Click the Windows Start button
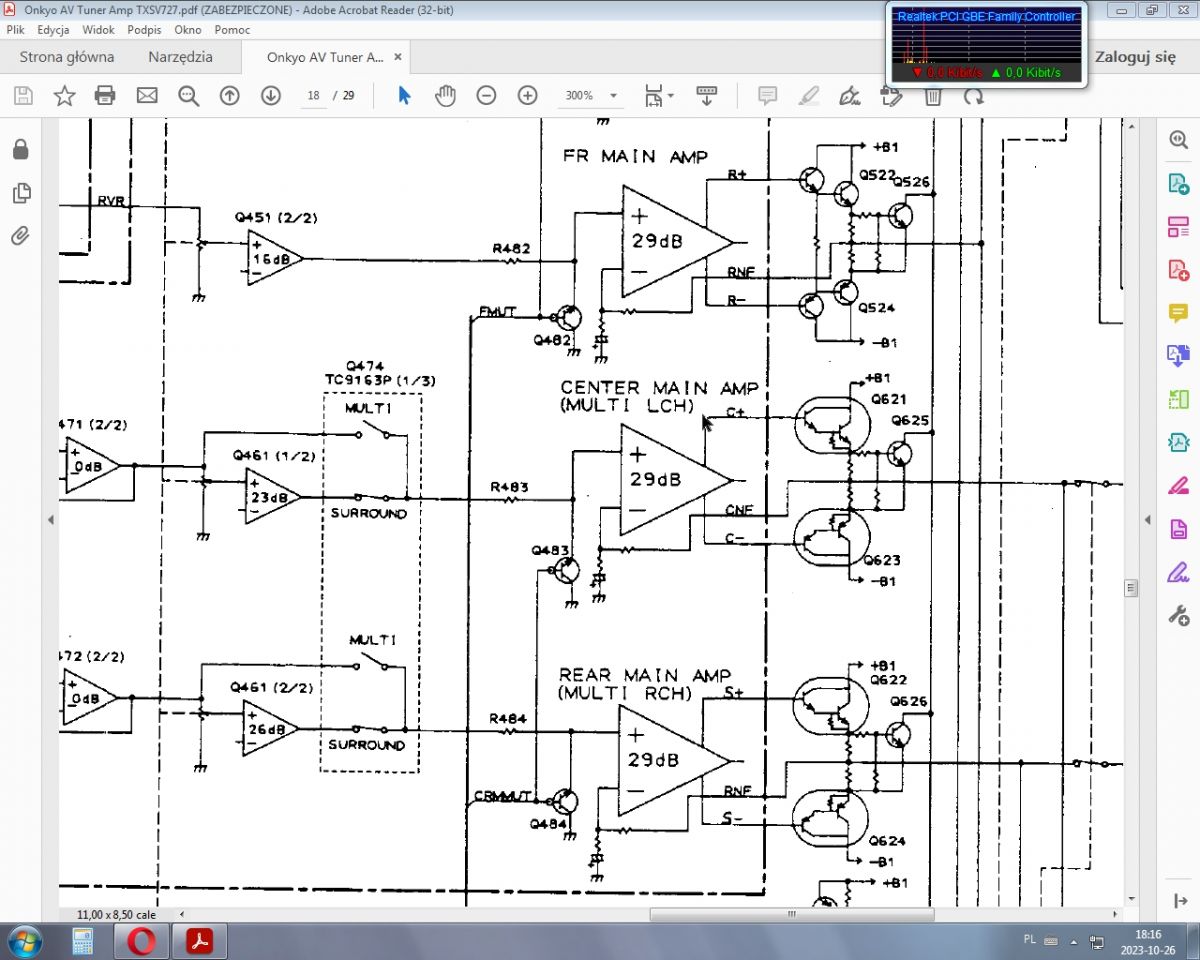 24,941
